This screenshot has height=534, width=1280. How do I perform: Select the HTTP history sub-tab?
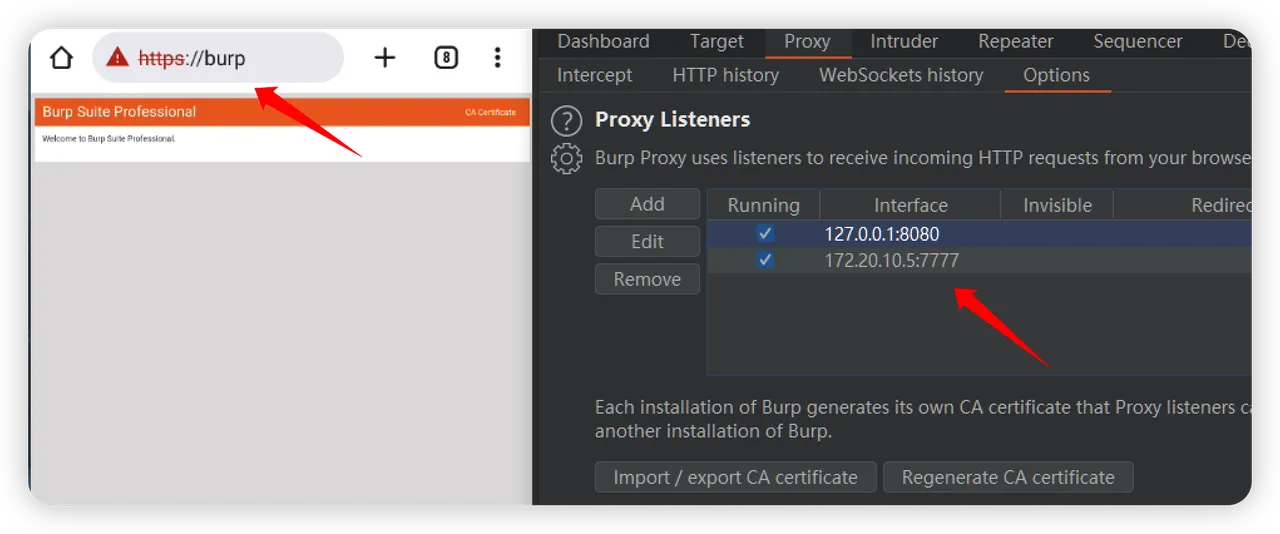pos(725,76)
